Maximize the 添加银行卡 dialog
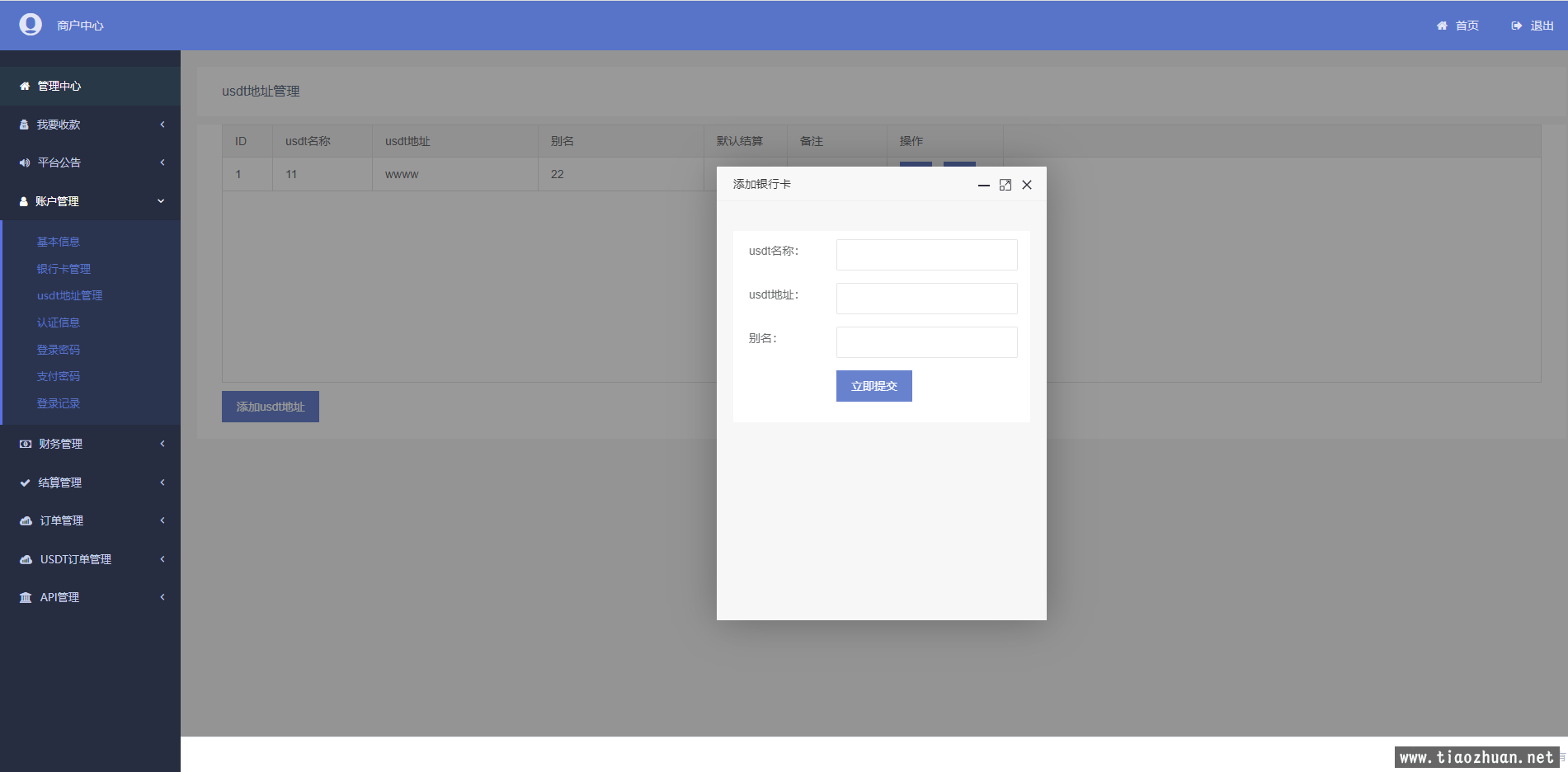The image size is (1568, 772). (x=1005, y=185)
